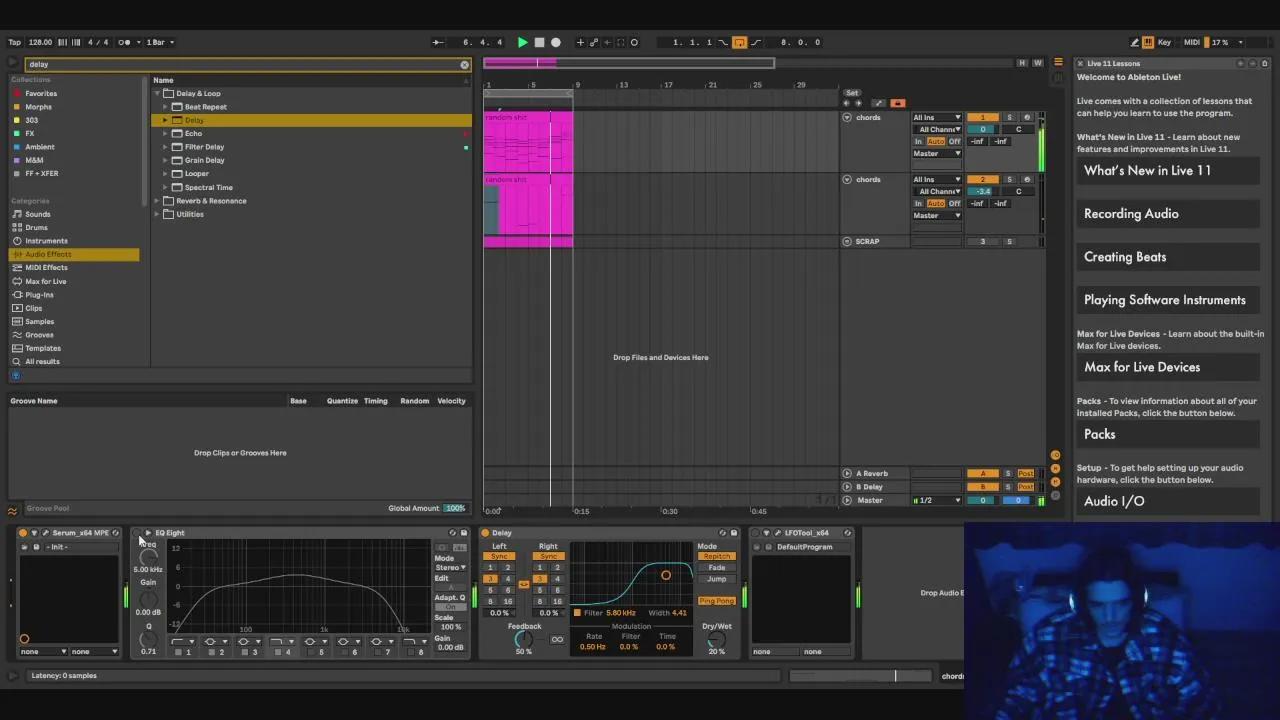1280x720 pixels.
Task: Adjust the Delay Dry/Wet knob
Action: pyautogui.click(x=716, y=640)
